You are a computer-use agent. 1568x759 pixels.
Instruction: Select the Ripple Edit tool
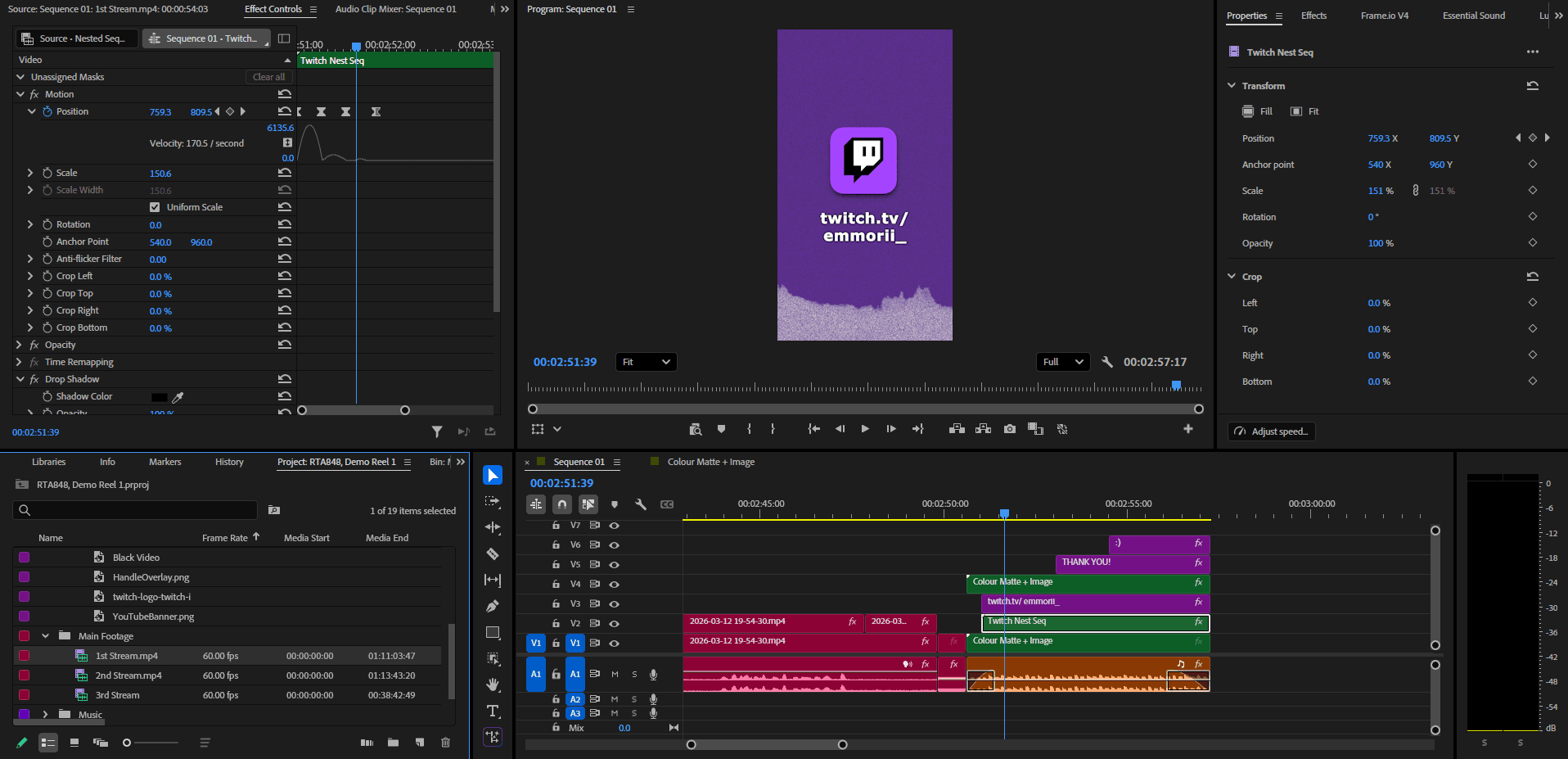click(x=493, y=527)
